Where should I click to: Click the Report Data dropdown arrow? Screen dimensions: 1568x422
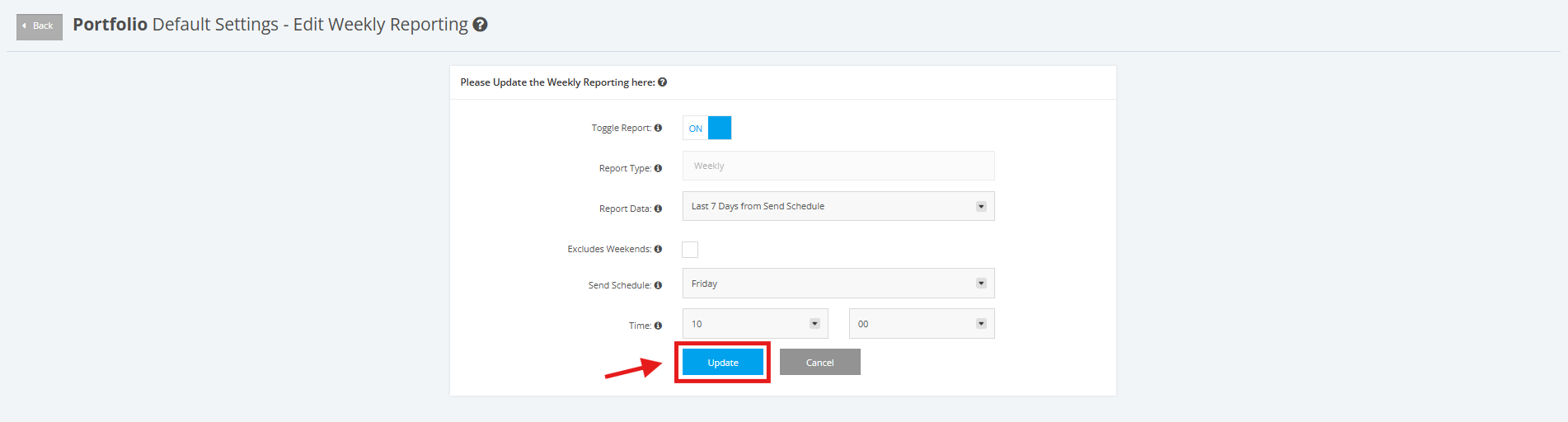(981, 206)
